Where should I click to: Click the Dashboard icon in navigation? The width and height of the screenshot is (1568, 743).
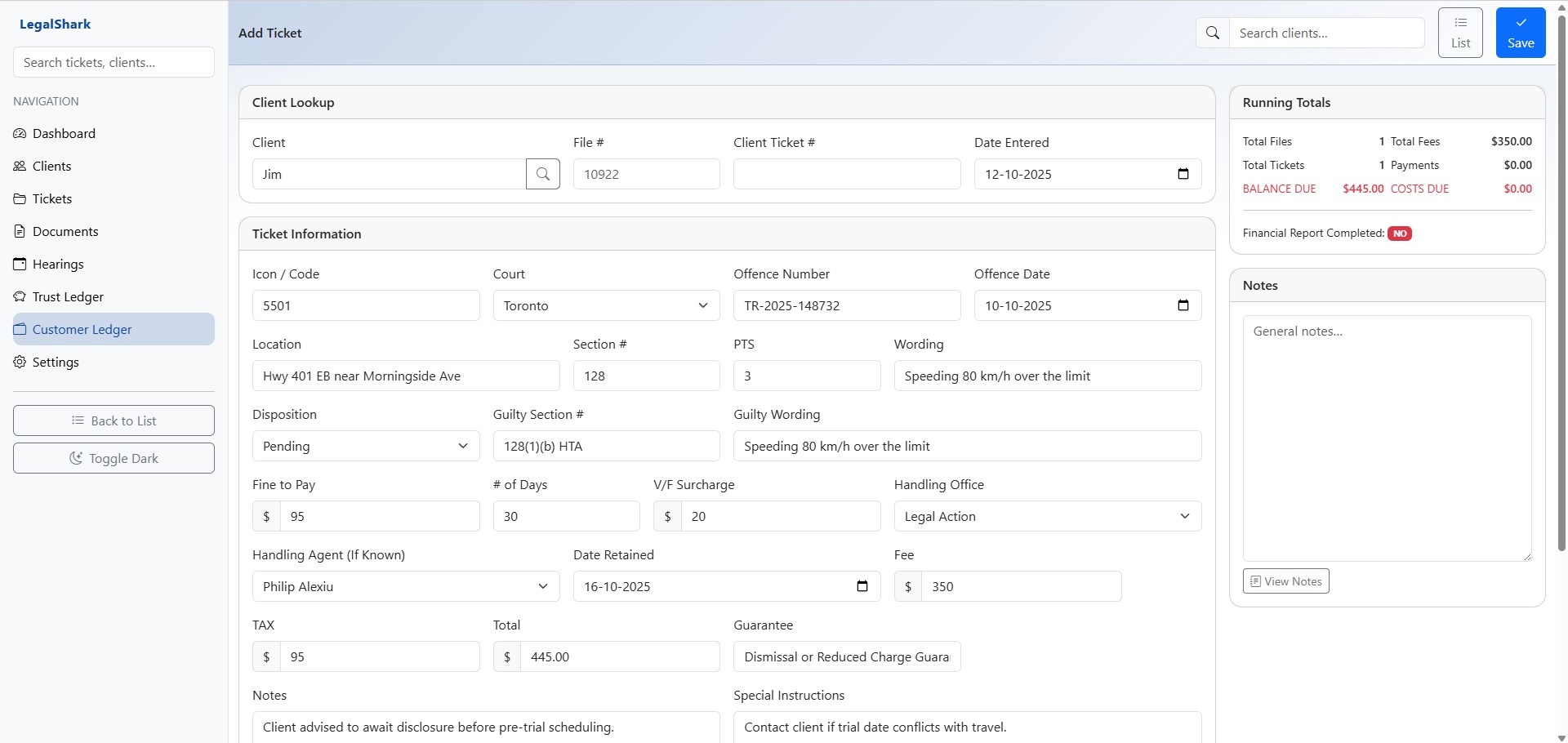tap(20, 133)
